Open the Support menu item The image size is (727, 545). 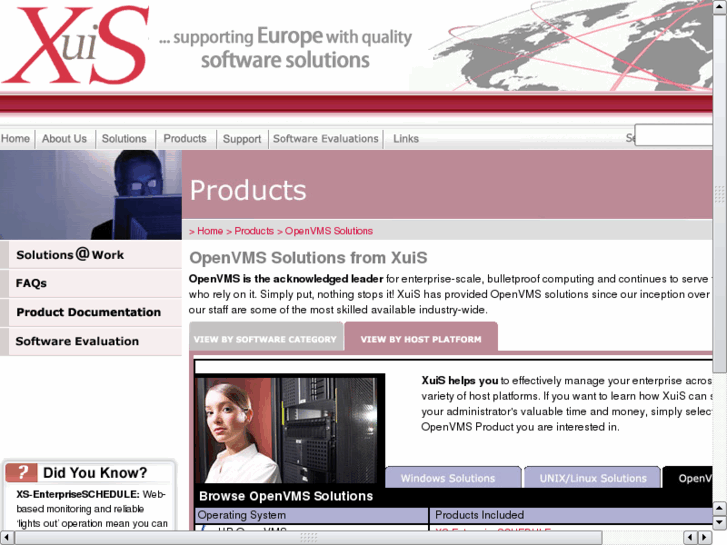pos(242,139)
